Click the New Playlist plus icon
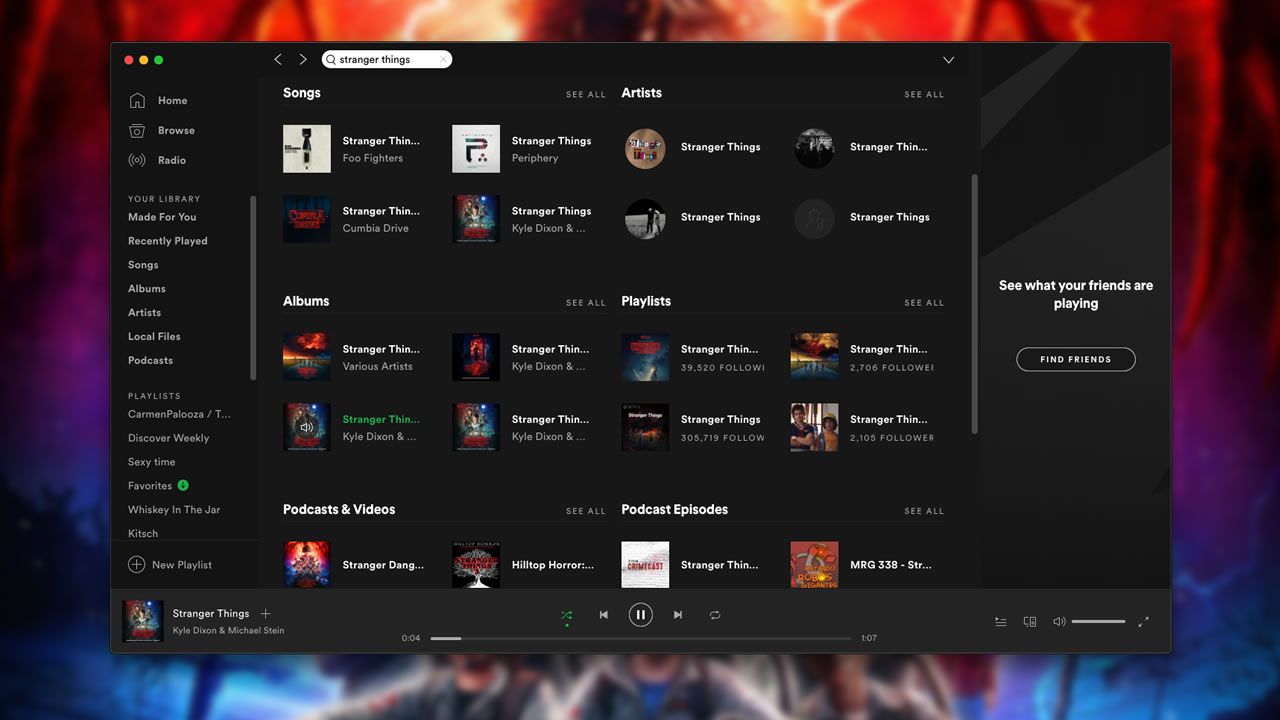 pyautogui.click(x=136, y=565)
